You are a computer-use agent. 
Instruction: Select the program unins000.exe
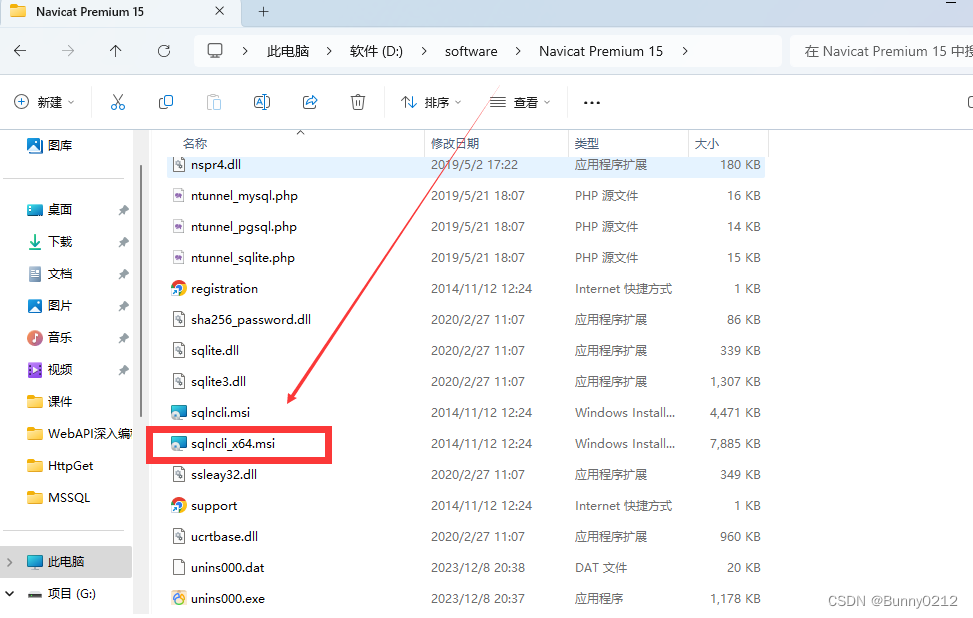click(465, 599)
